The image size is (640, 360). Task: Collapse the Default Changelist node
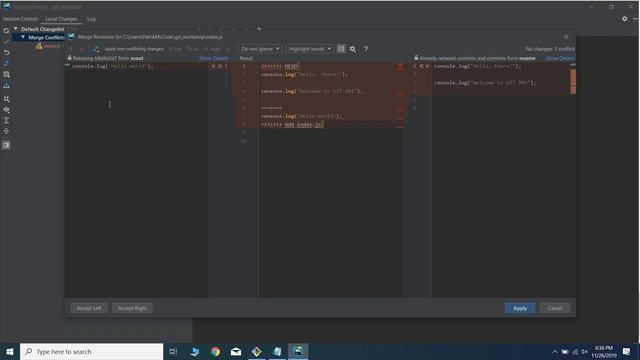16,29
